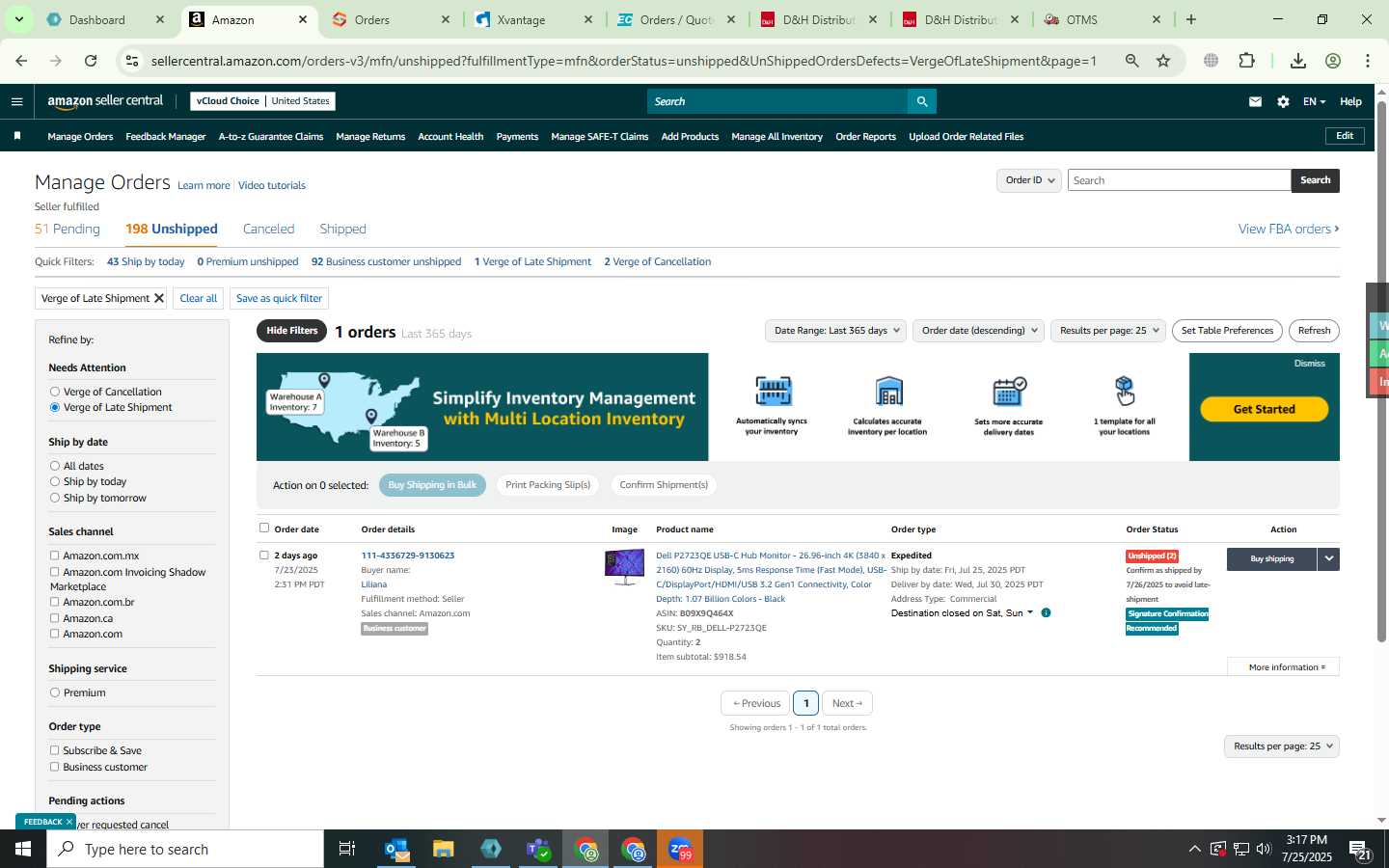Image resolution: width=1389 pixels, height=868 pixels.
Task: Open the EN language dropdown
Action: coord(1314,101)
